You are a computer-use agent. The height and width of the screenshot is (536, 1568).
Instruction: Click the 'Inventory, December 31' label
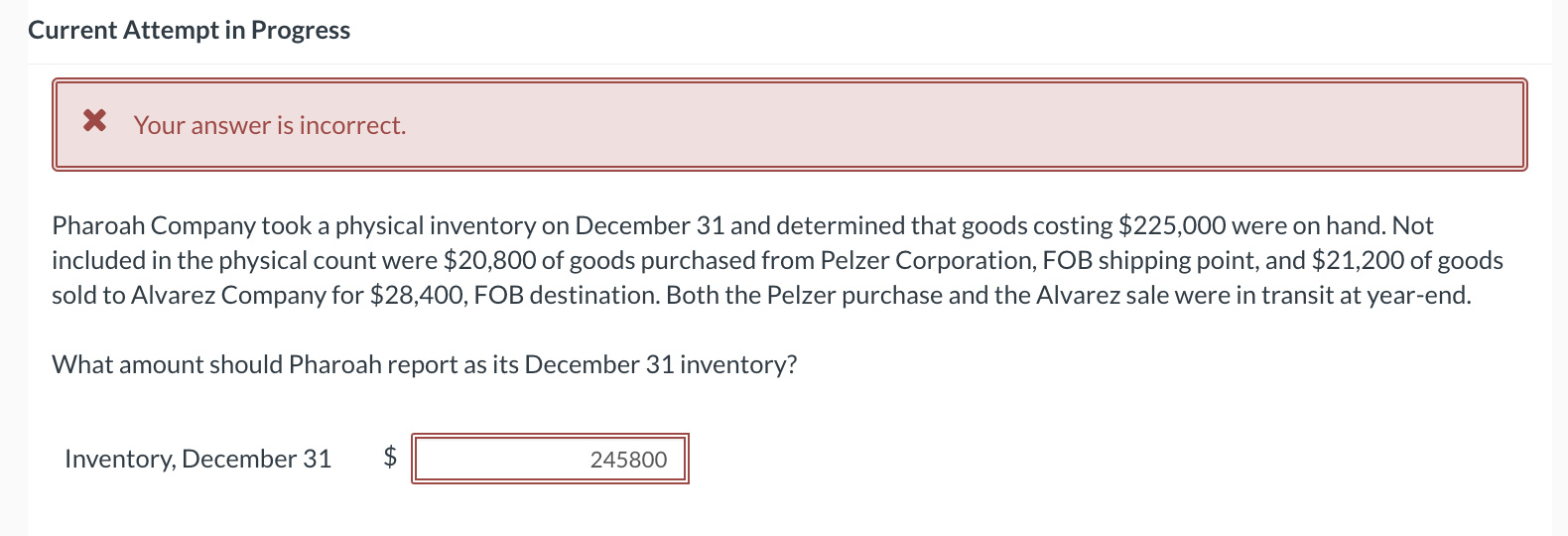coord(197,459)
